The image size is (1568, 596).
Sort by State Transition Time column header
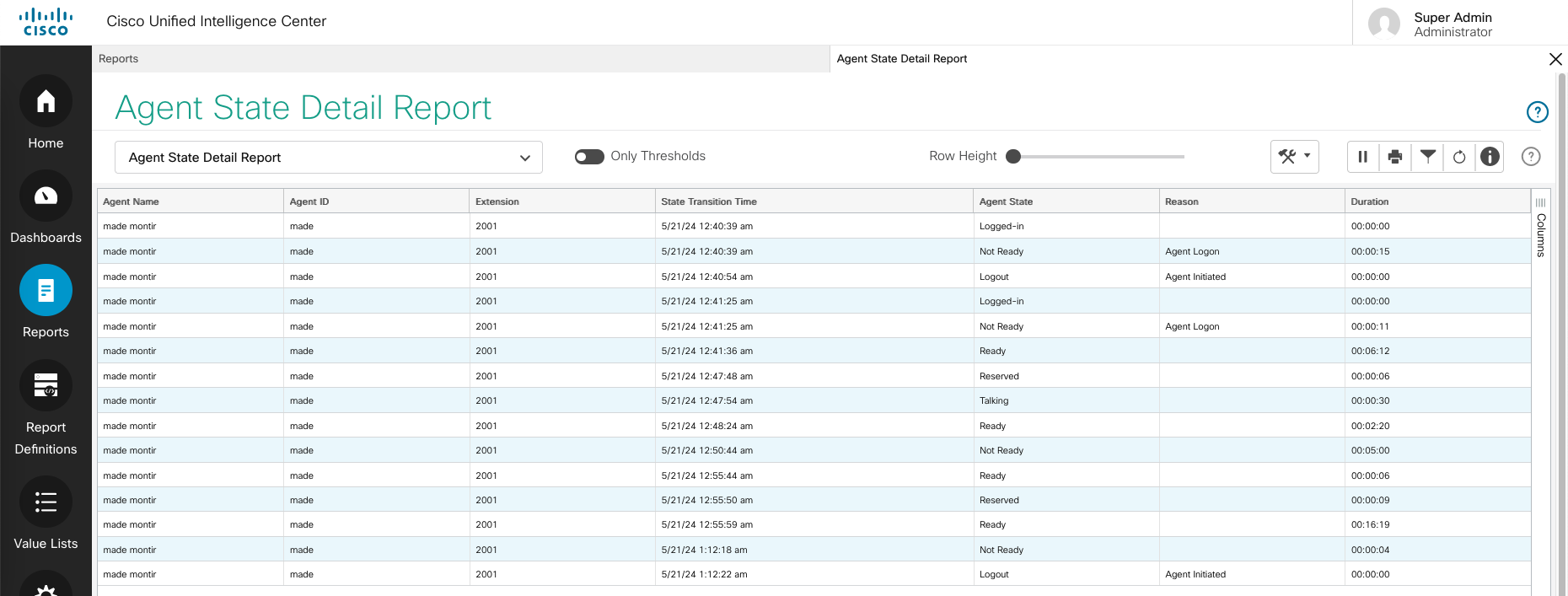708,202
